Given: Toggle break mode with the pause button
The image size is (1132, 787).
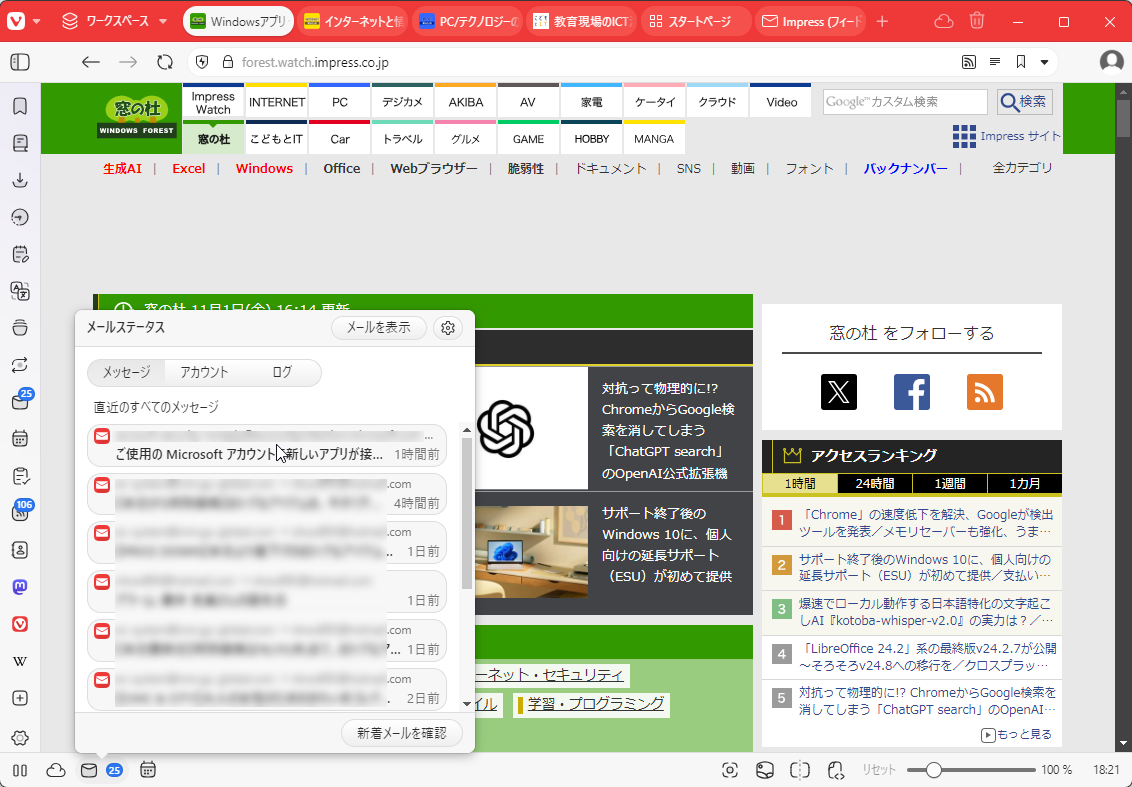Looking at the screenshot, I should pos(20,770).
